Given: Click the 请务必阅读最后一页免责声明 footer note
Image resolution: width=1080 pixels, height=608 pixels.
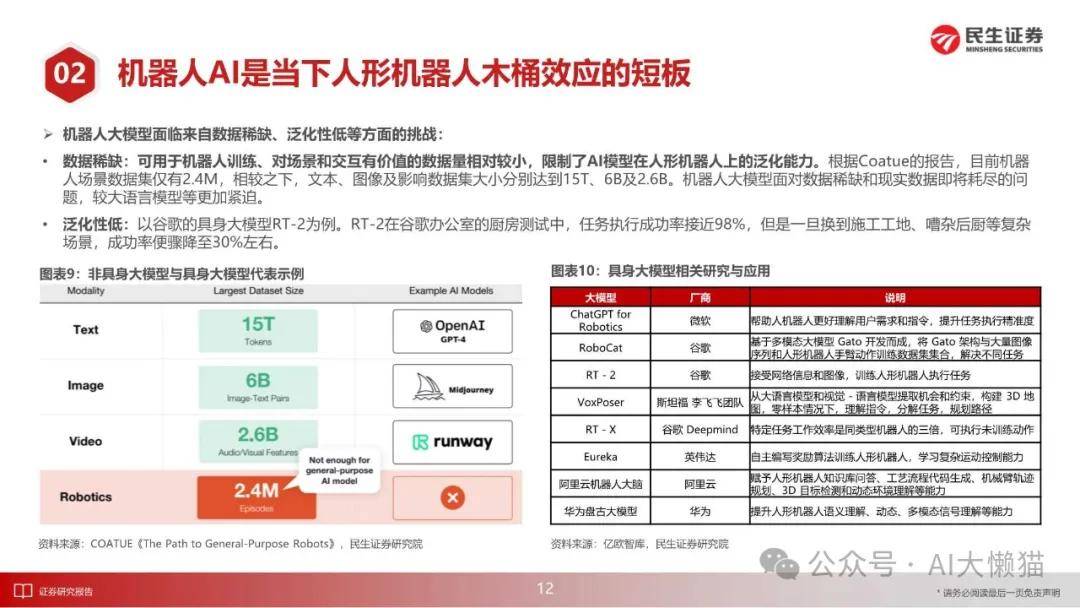Looking at the screenshot, I should click(997, 592).
